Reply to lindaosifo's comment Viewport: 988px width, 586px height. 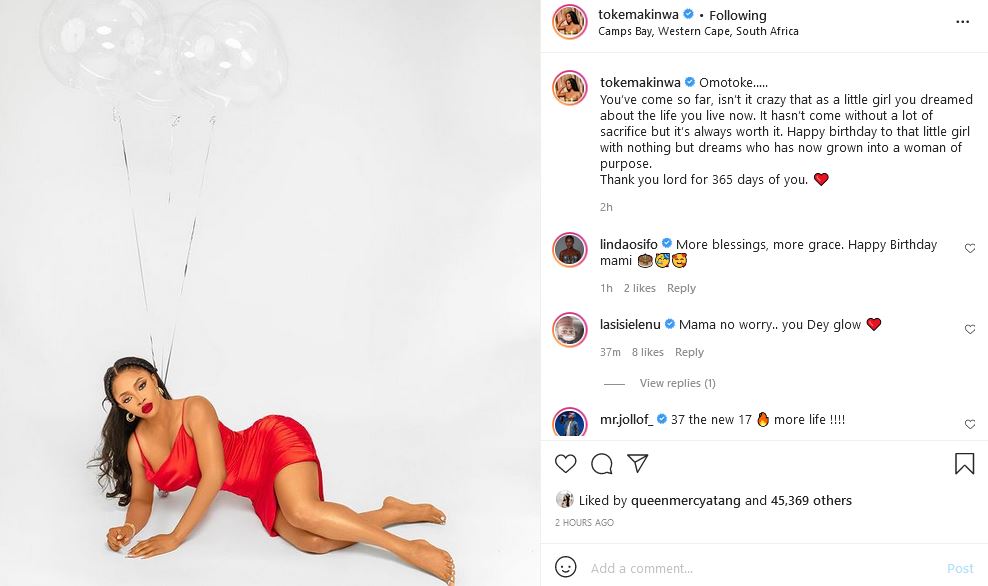click(681, 288)
